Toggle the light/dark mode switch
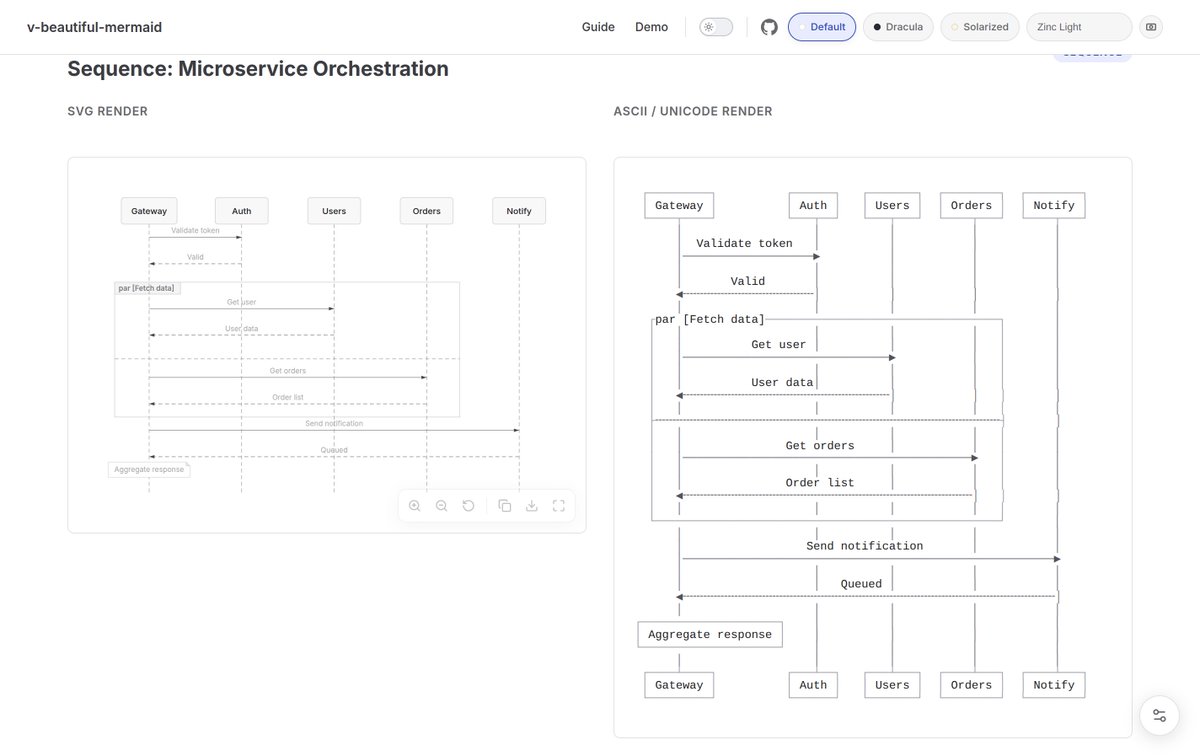Screen dimensions: 1200x756 [716, 27]
